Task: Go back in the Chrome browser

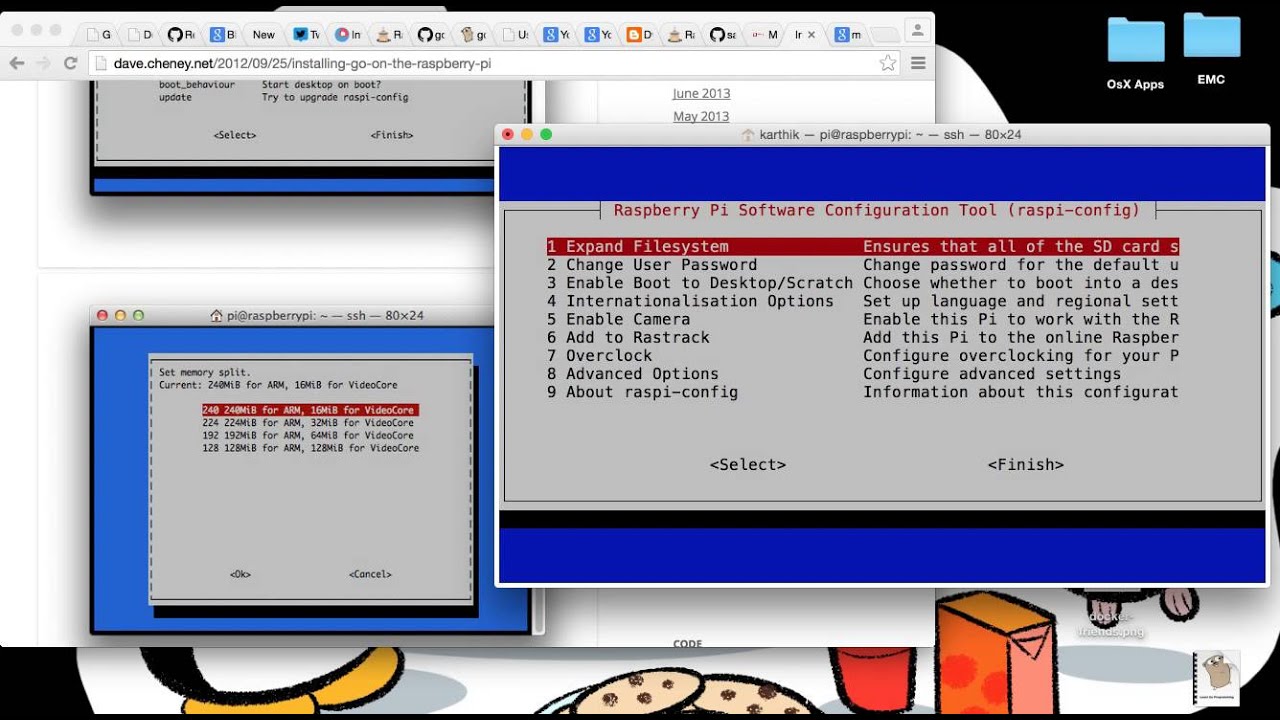Action: point(17,63)
